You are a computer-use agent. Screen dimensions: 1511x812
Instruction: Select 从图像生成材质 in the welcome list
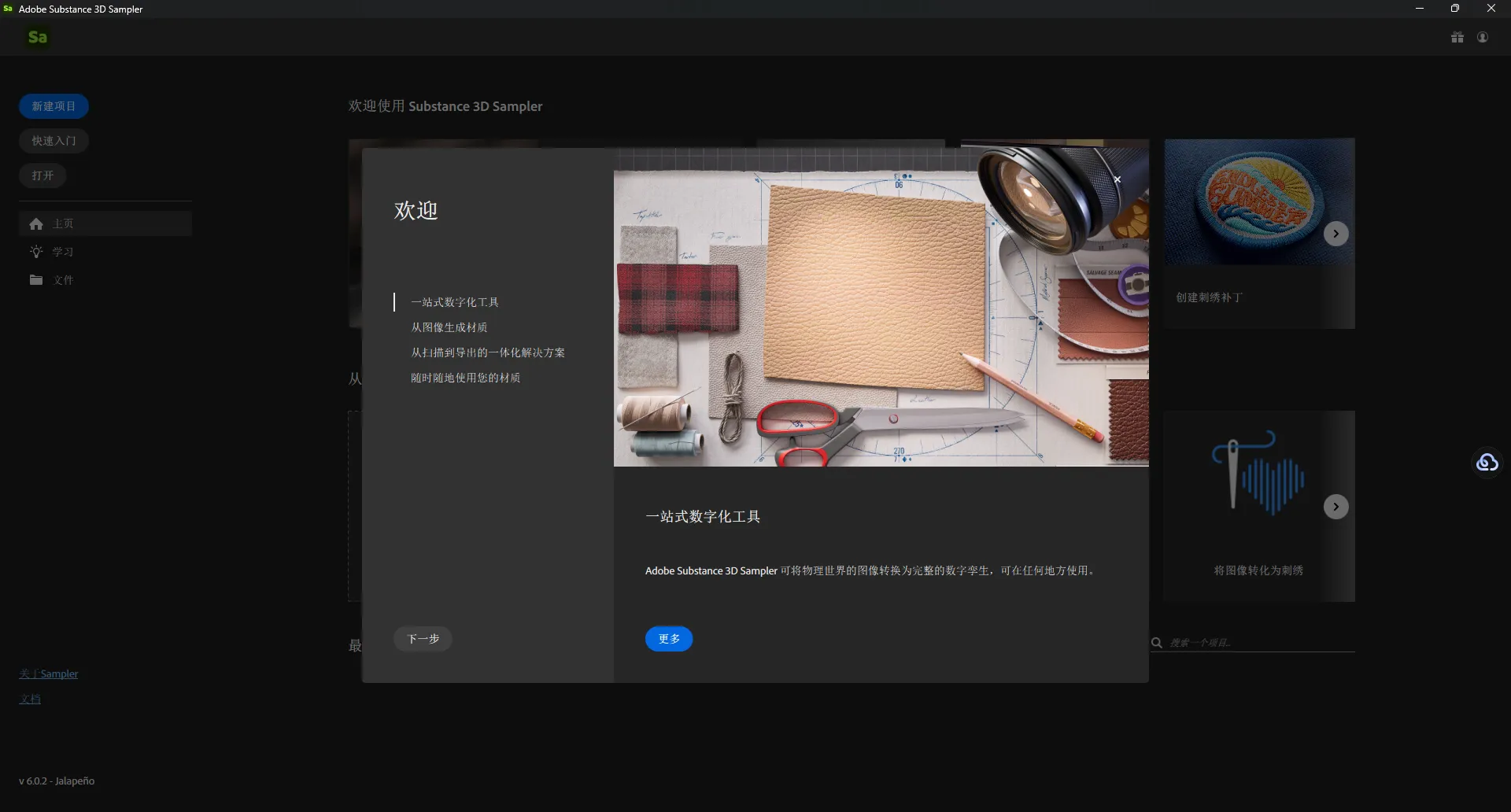(x=449, y=327)
